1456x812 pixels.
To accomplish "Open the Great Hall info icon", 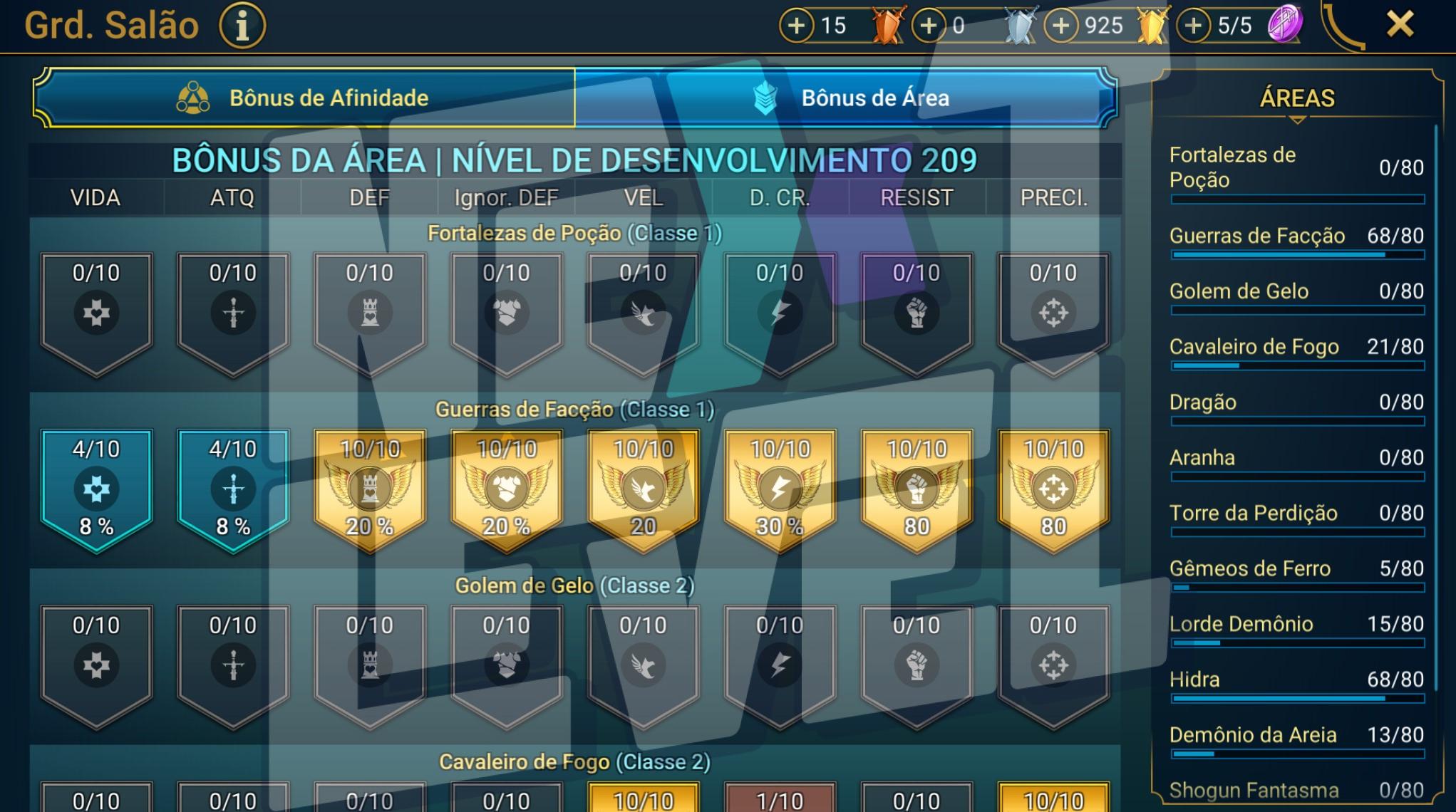I will [x=242, y=26].
